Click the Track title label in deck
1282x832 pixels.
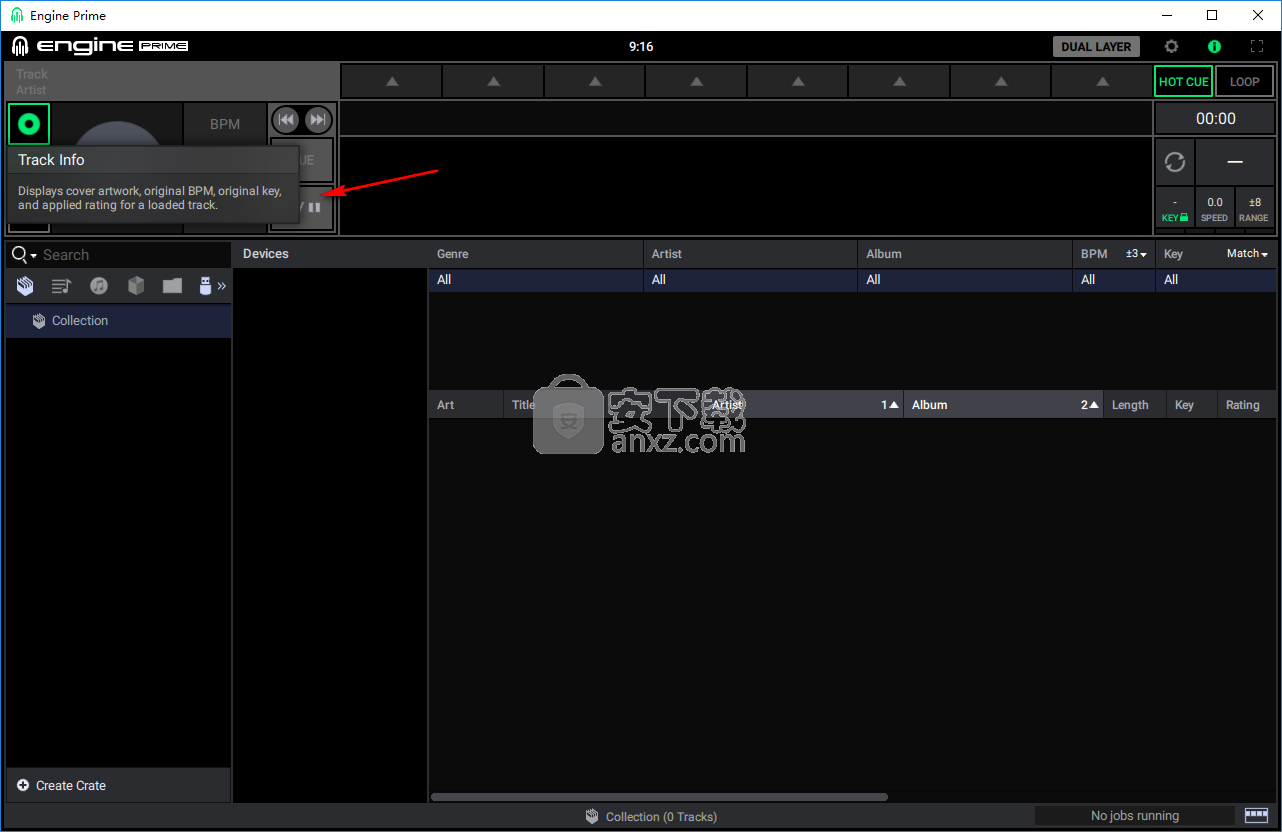(32, 74)
